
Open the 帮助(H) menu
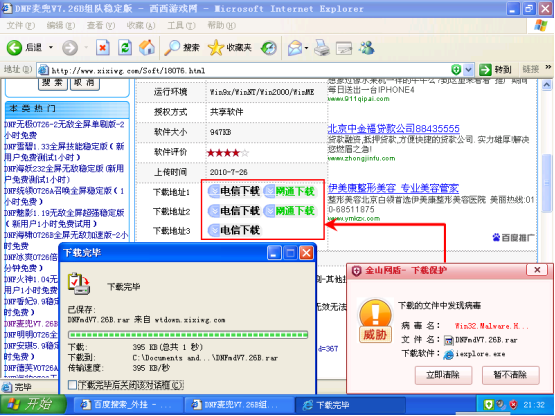pos(222,25)
